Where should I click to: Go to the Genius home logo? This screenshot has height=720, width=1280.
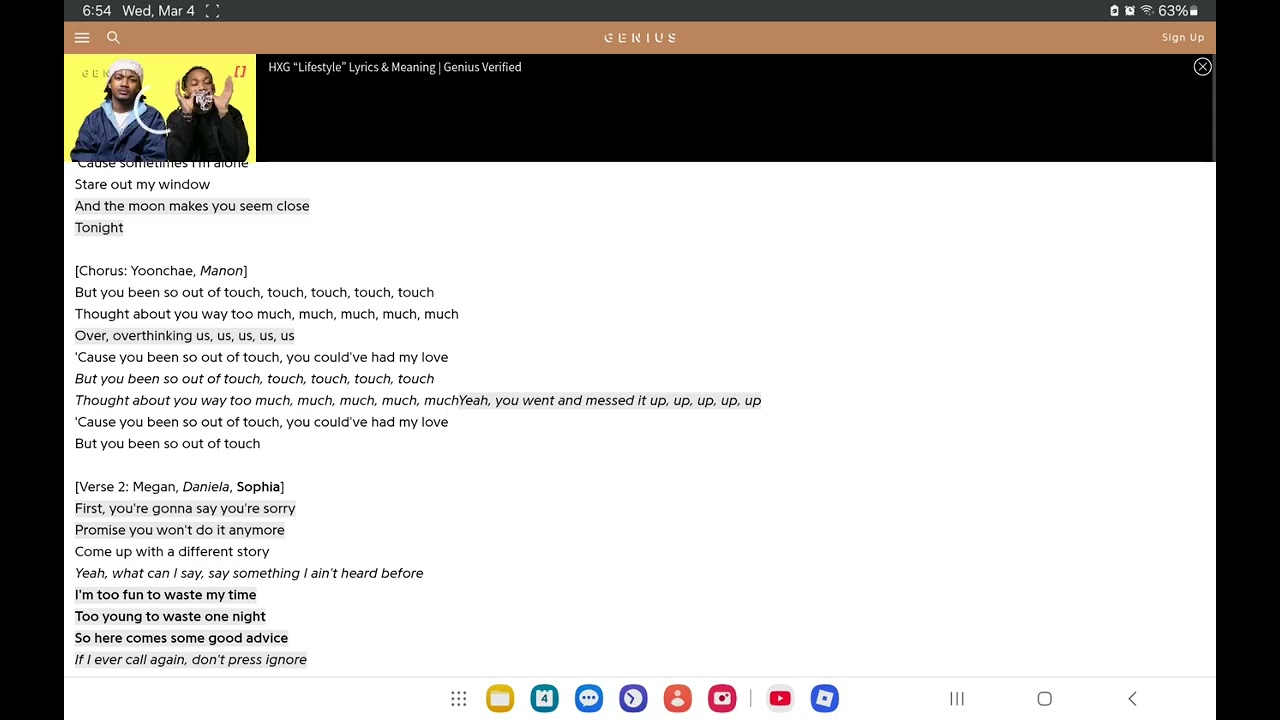point(640,38)
